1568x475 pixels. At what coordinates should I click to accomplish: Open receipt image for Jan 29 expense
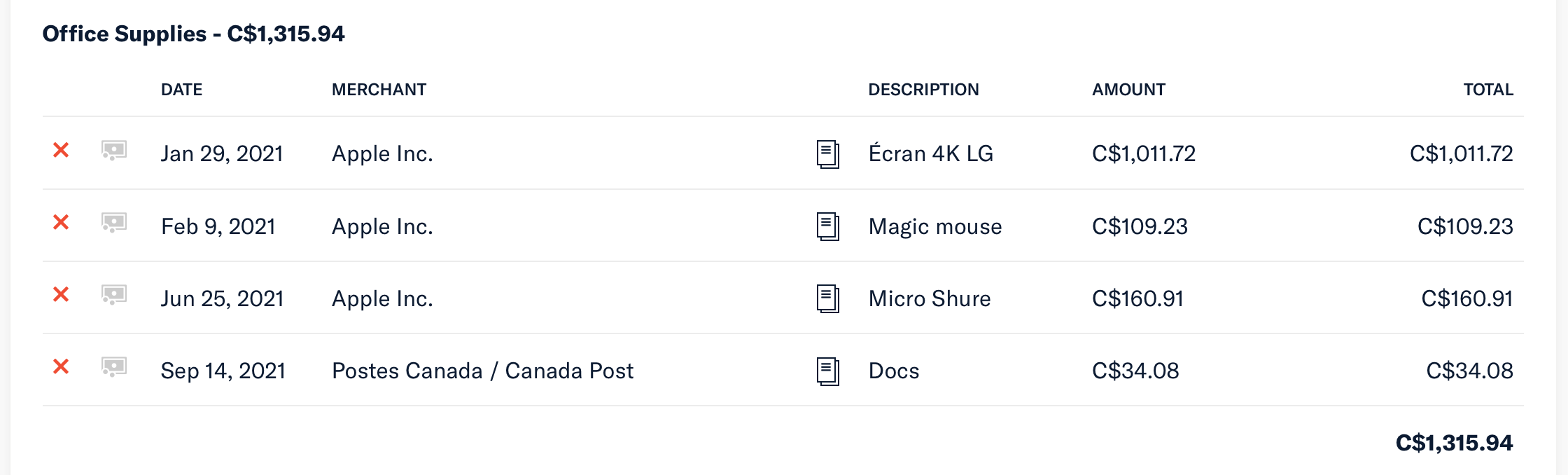[x=113, y=151]
